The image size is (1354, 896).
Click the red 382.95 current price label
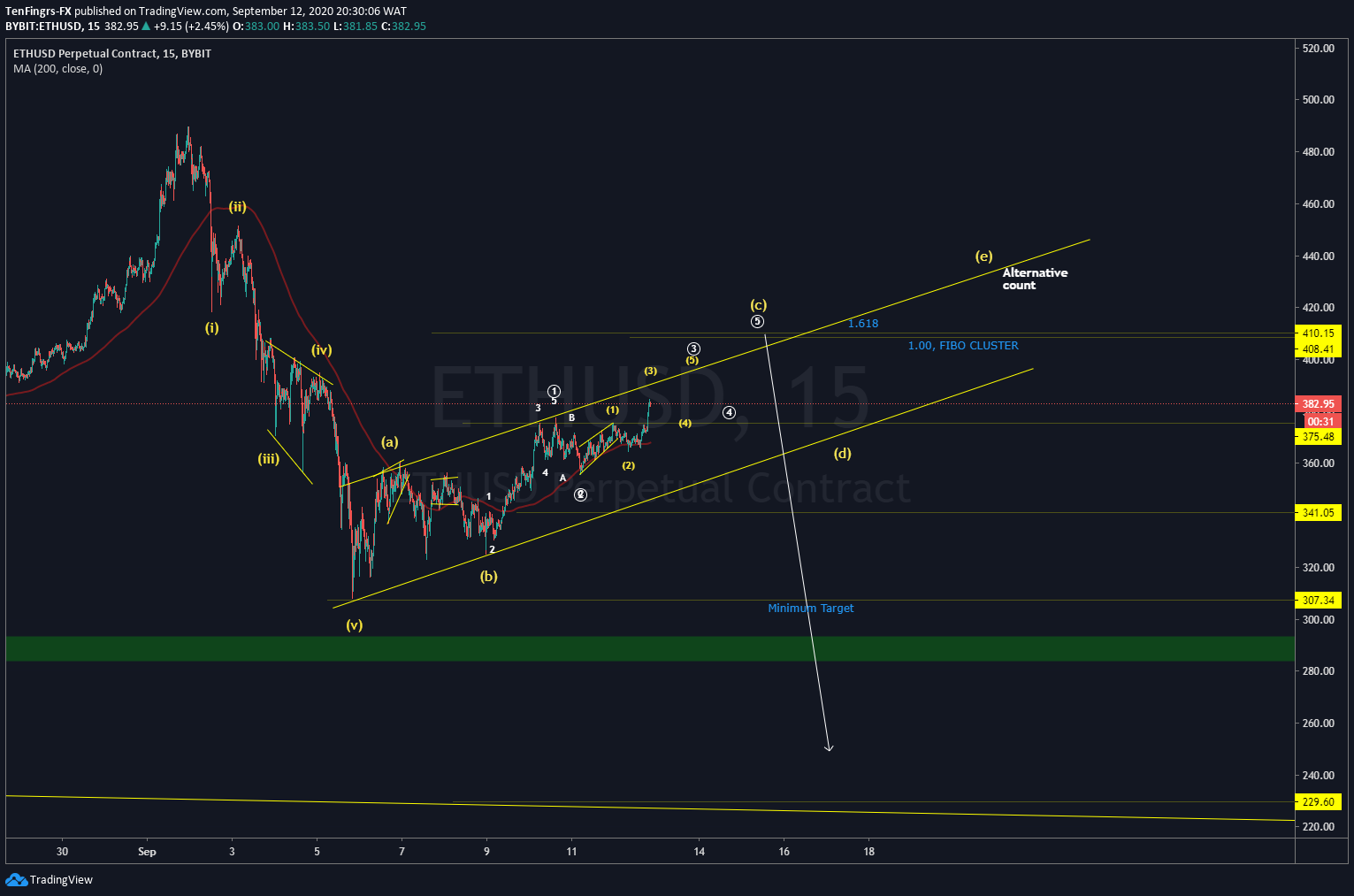(x=1318, y=404)
